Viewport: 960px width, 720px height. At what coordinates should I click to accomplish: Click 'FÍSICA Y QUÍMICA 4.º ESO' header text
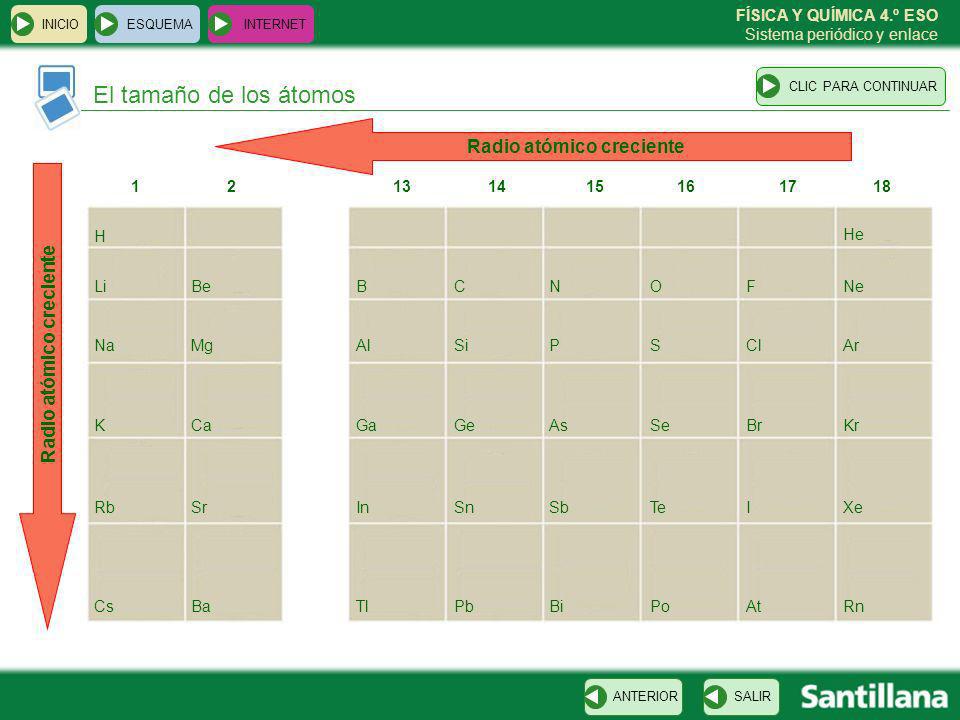[837, 15]
